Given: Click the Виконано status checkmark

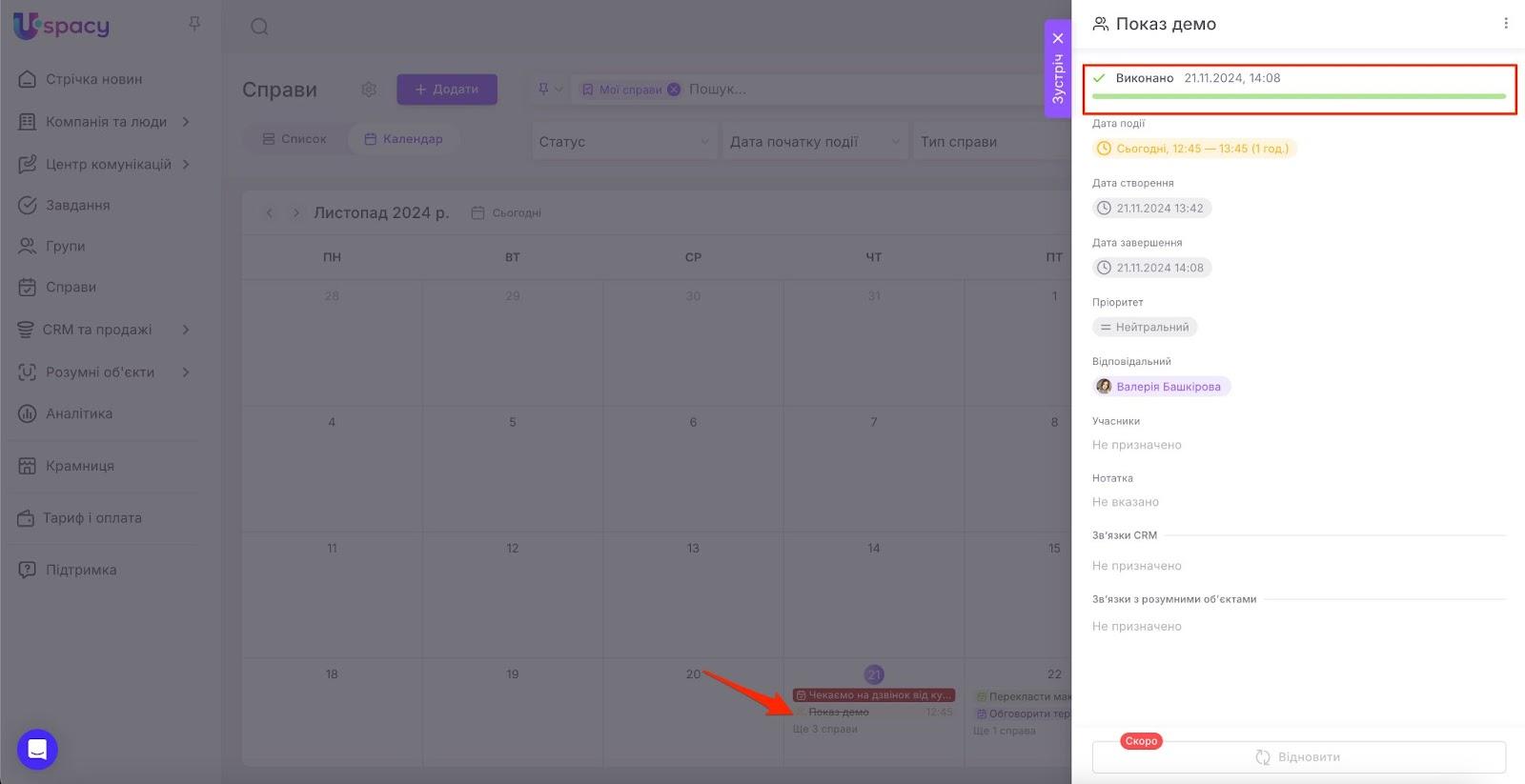Looking at the screenshot, I should 1099,78.
